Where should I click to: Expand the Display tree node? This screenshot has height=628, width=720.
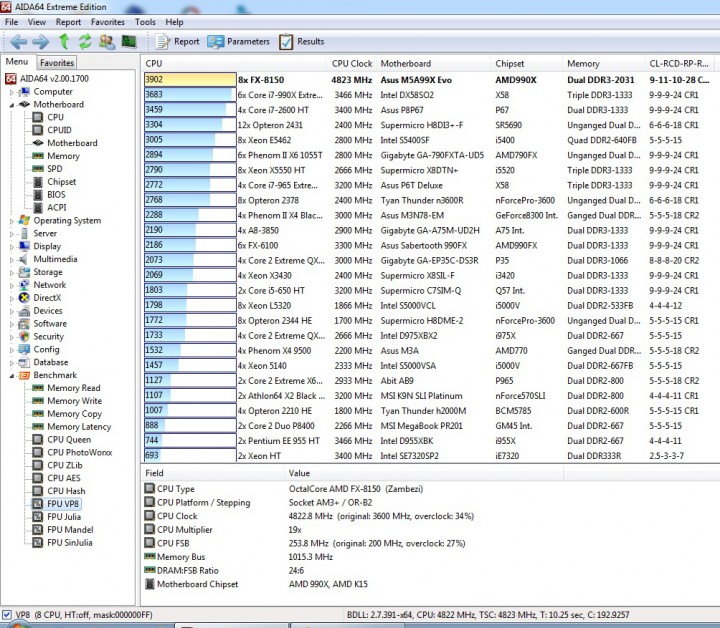12,247
